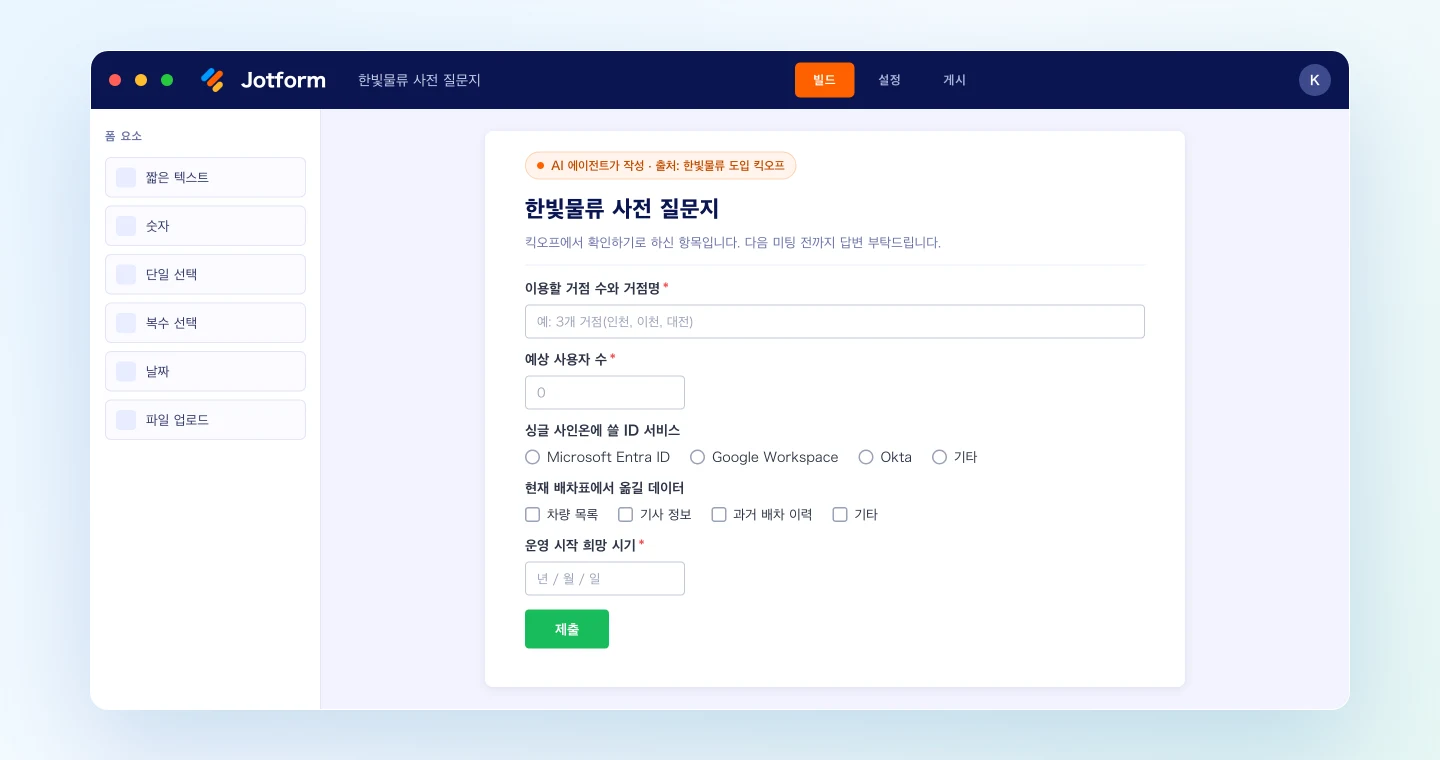This screenshot has width=1440, height=760.
Task: Select 기타 radio under ID 서비스
Action: (x=939, y=457)
